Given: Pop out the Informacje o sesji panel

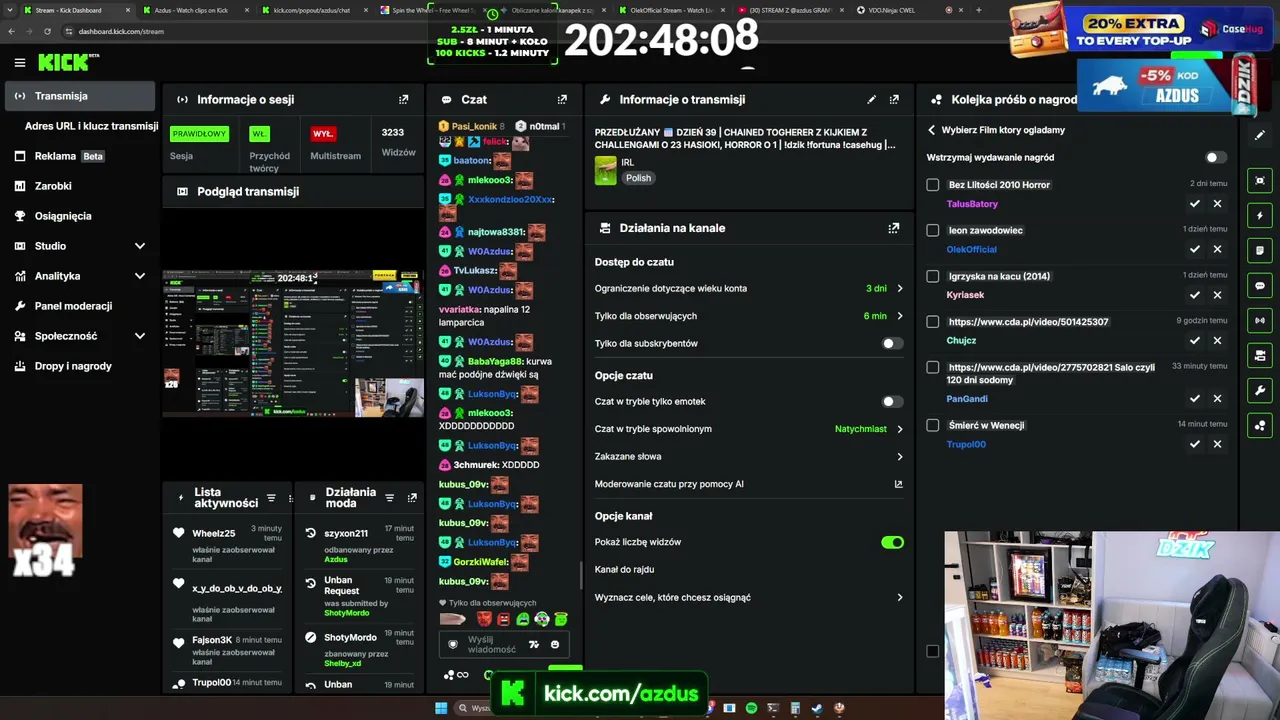Looking at the screenshot, I should (x=404, y=100).
